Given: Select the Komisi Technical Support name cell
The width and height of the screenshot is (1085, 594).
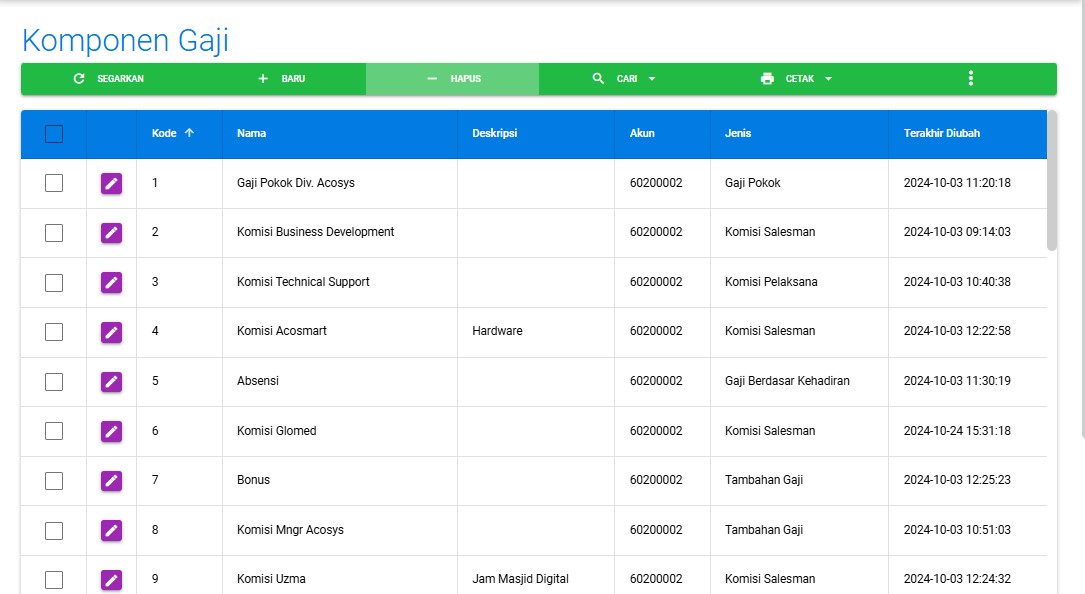Looking at the screenshot, I should pos(303,282).
